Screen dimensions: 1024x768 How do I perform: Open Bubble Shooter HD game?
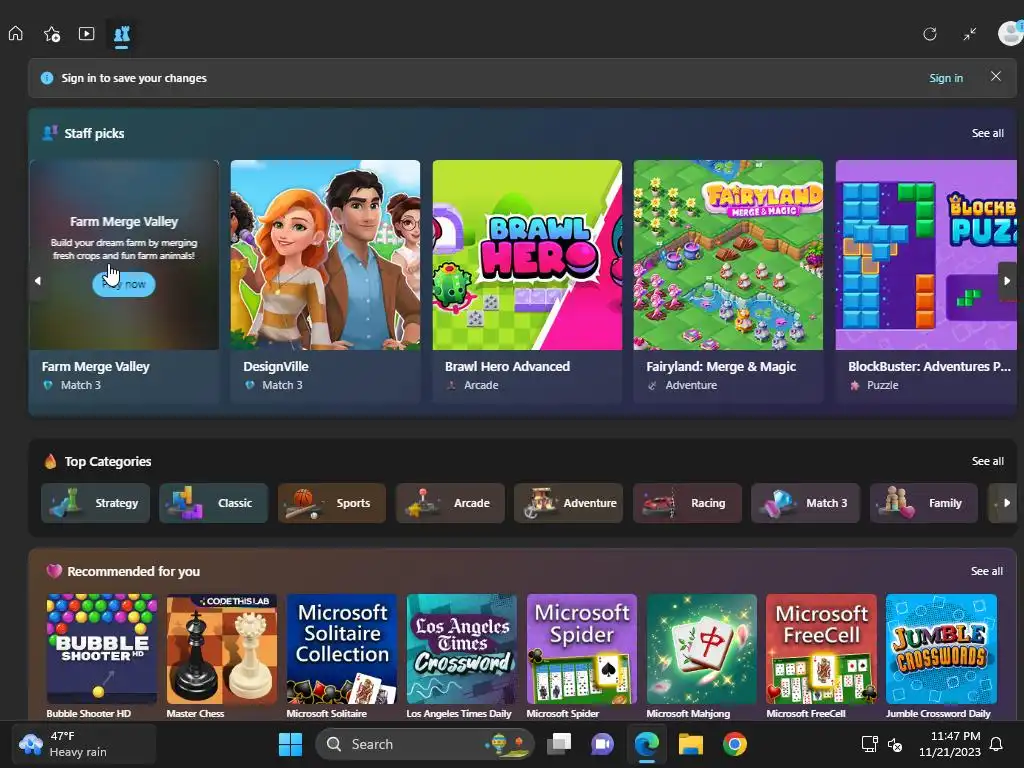pos(102,648)
